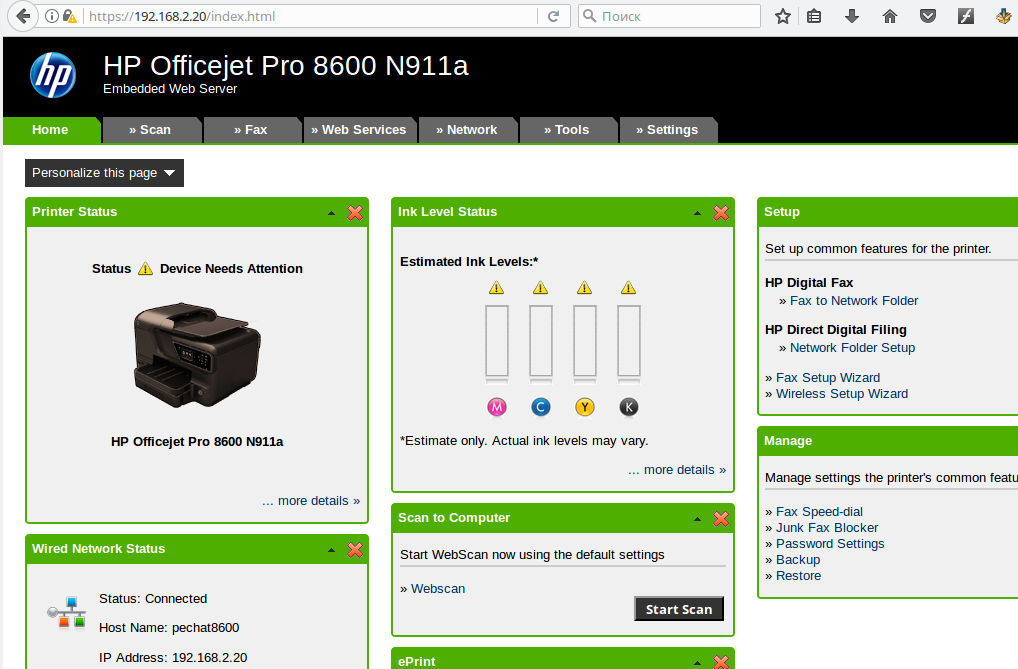Close the ePrint panel

(721, 662)
